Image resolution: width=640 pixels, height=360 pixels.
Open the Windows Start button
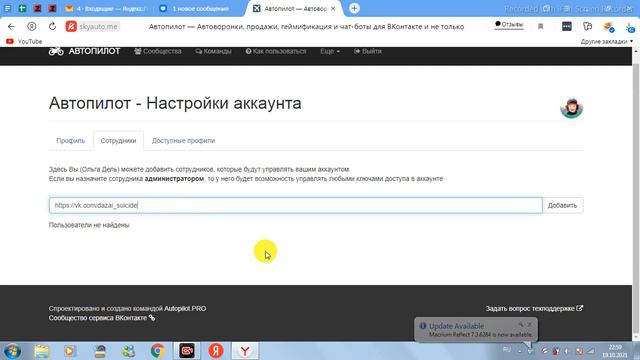click(x=12, y=351)
